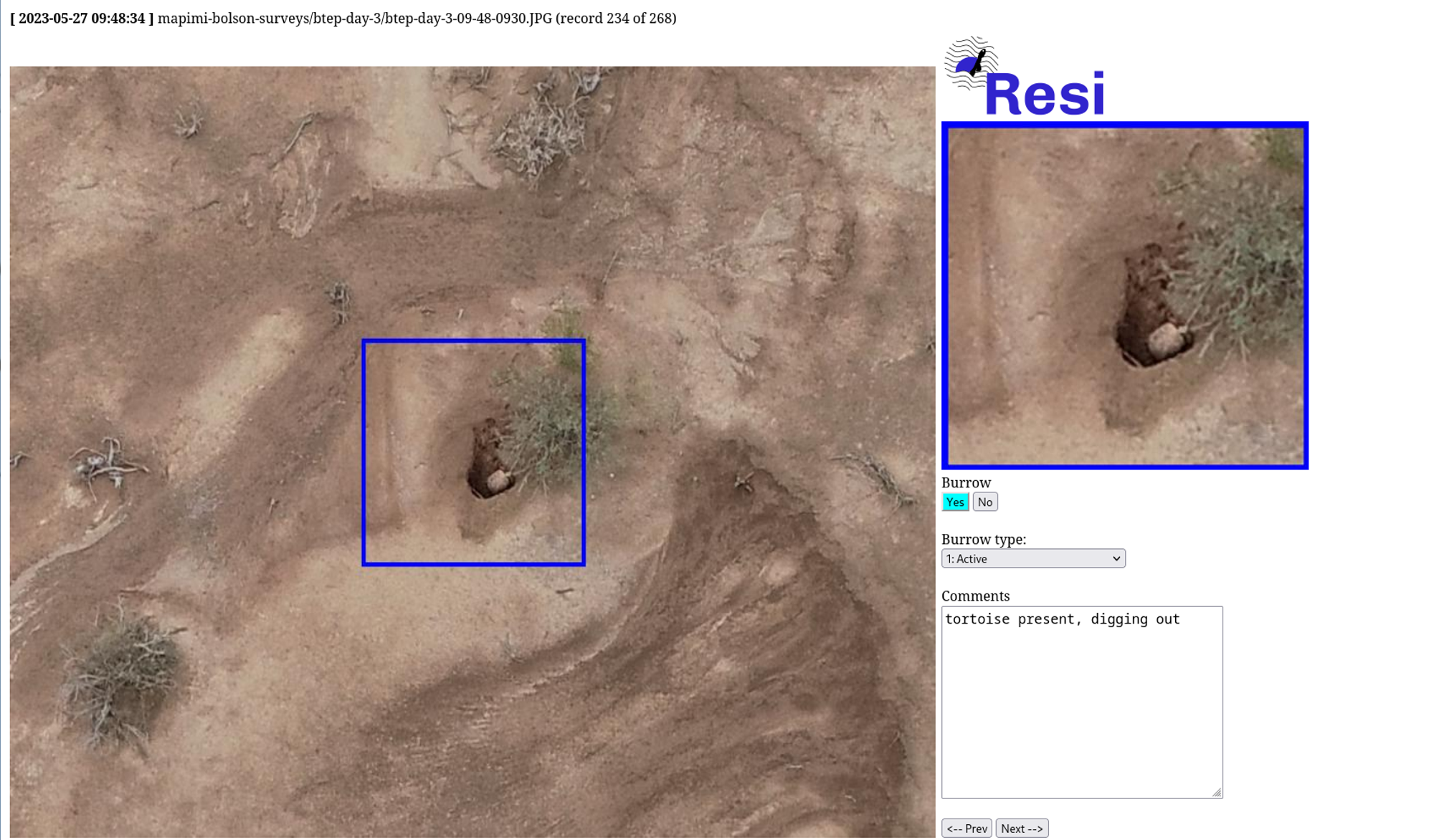Select Yes for Burrow
Image resolution: width=1434 pixels, height=840 pixels.
pos(954,502)
